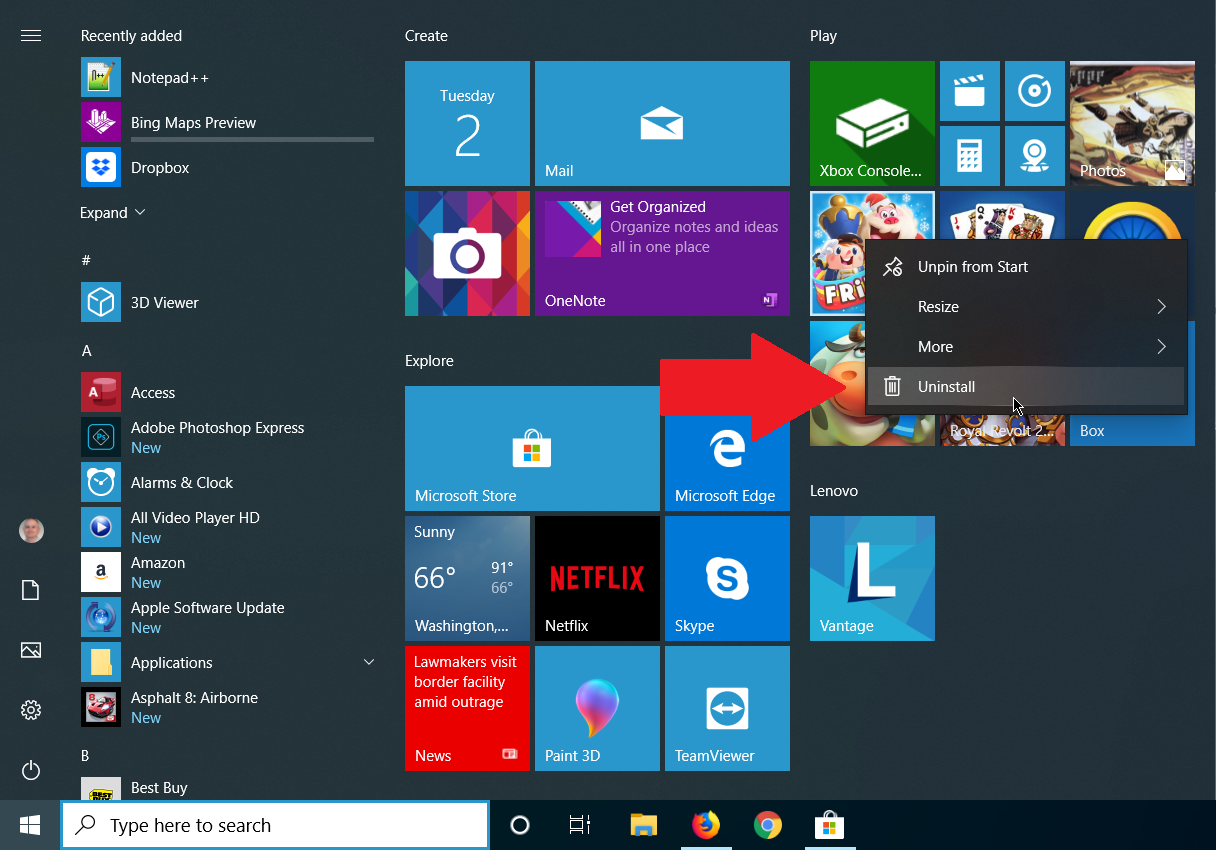The image size is (1216, 850).
Task: Expand the Recently added list
Action: pyautogui.click(x=113, y=213)
